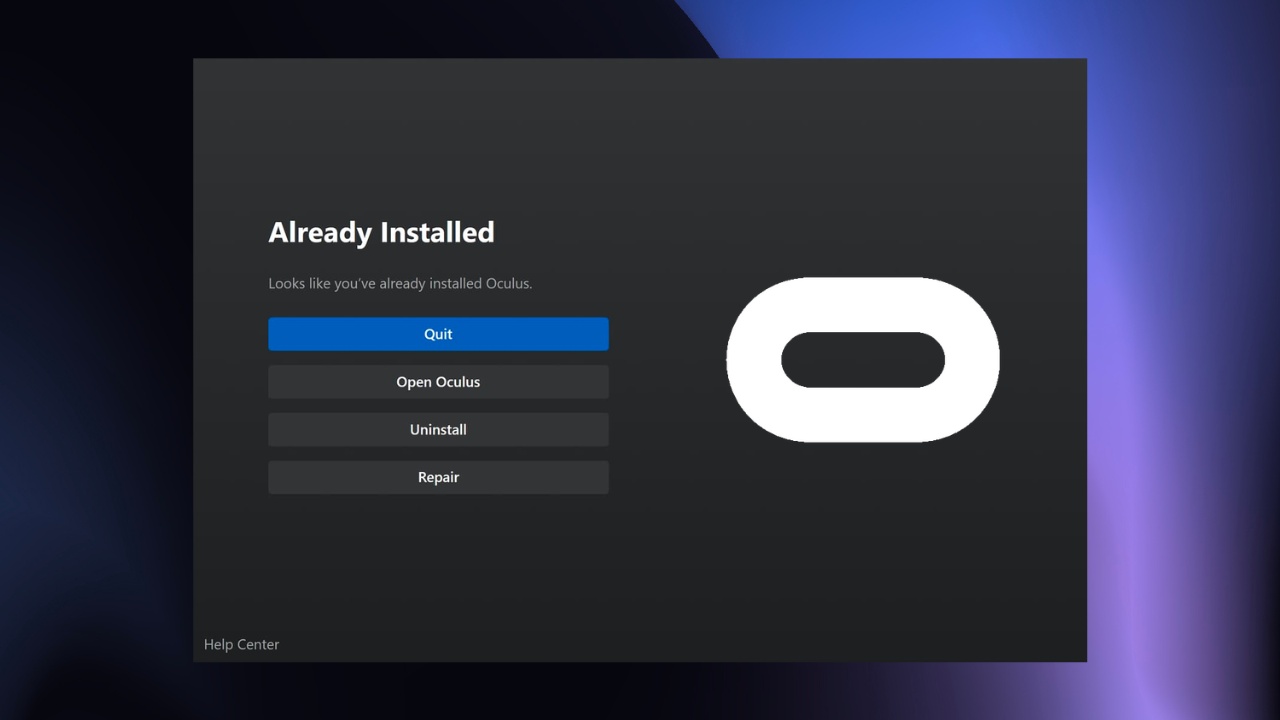Viewport: 1280px width, 720px height.
Task: Click the white Oculus logo
Action: click(862, 360)
